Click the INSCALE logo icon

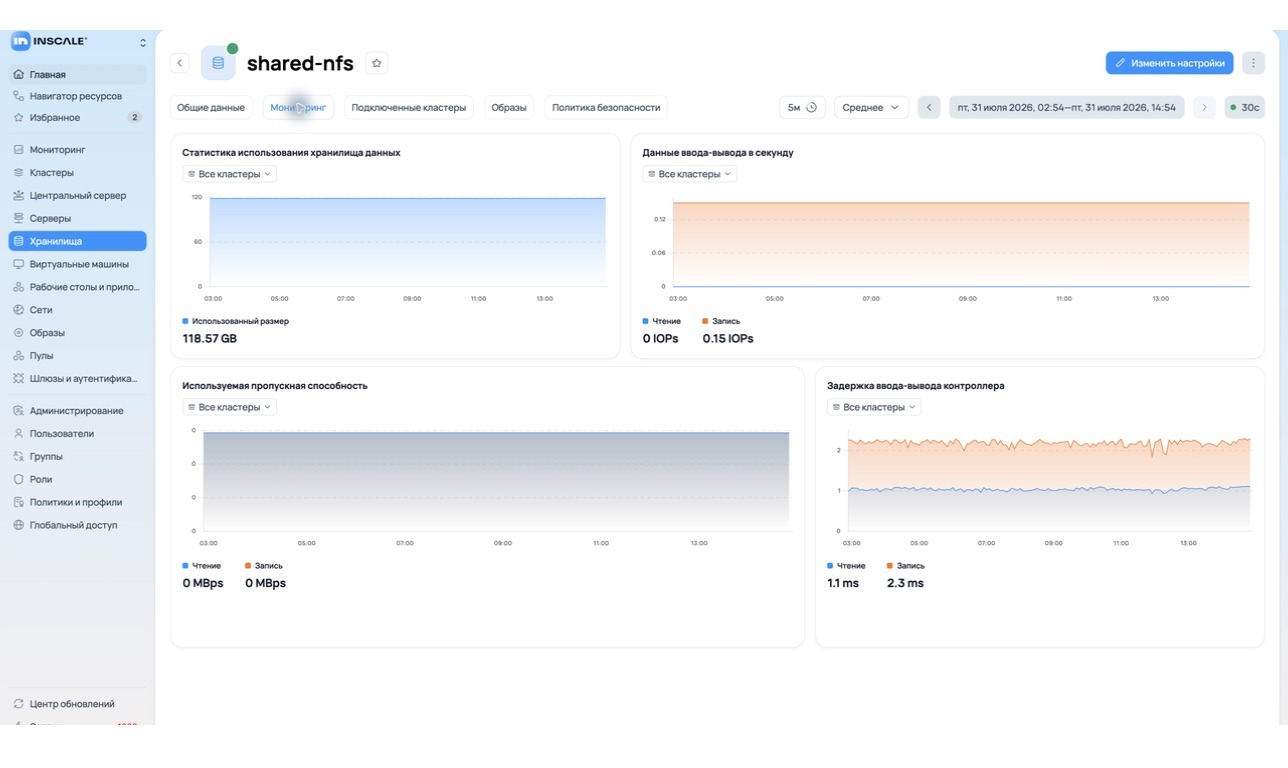click(x=20, y=41)
